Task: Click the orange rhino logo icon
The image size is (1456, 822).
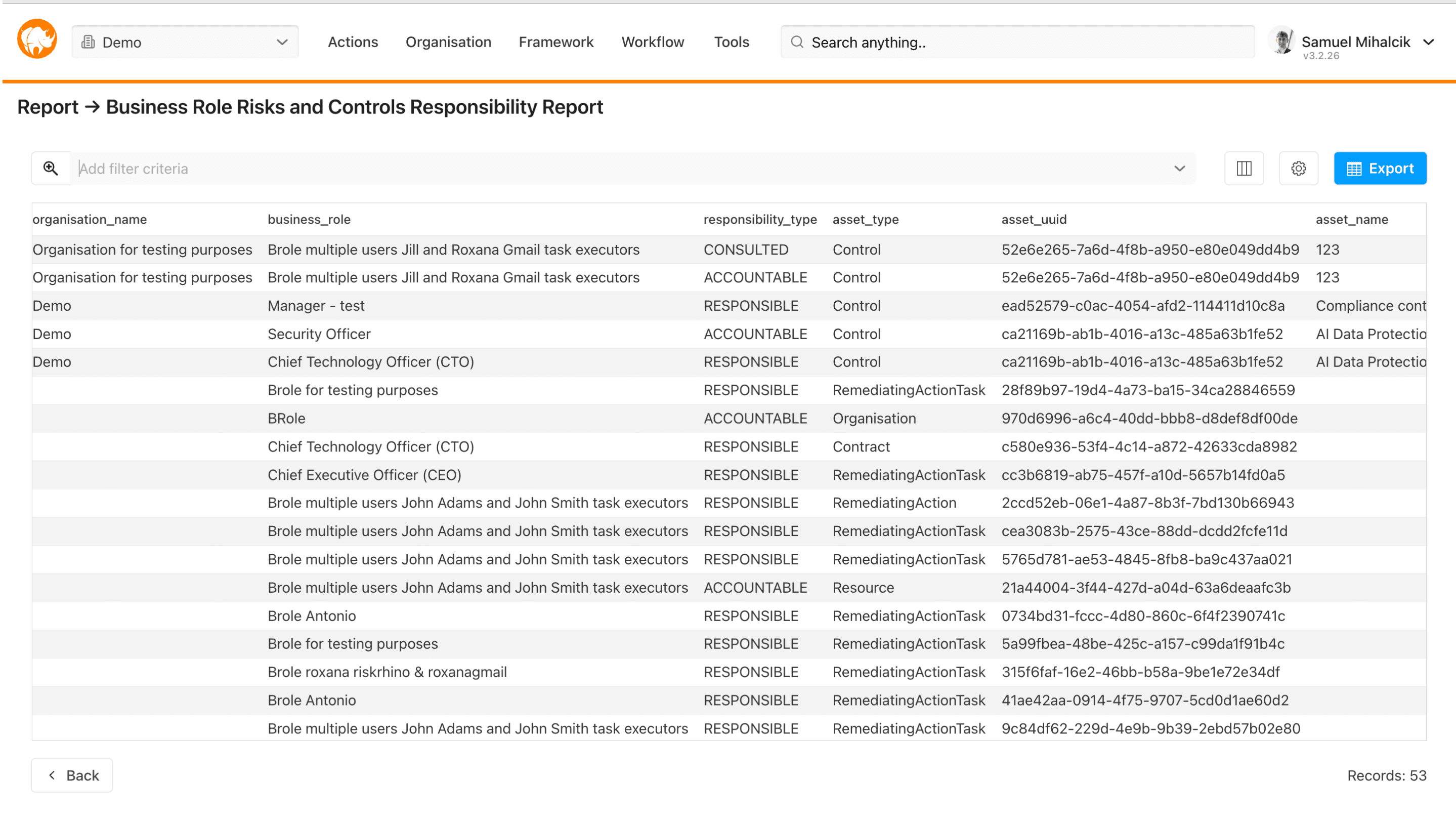Action: tap(37, 39)
